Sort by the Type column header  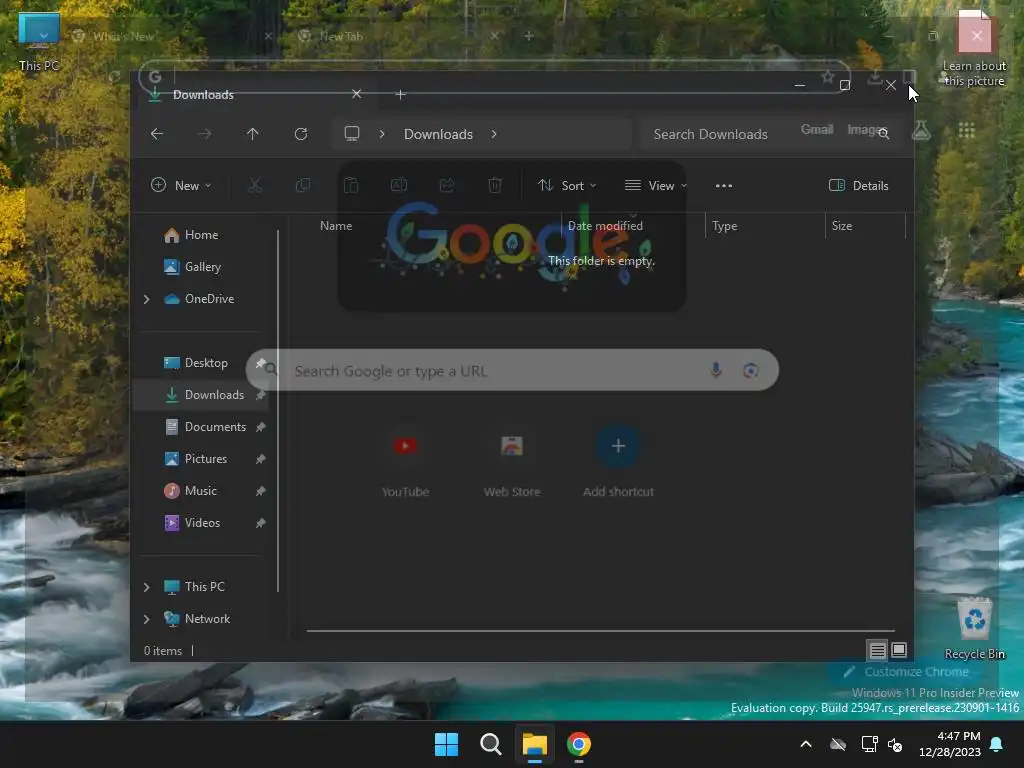(x=725, y=226)
